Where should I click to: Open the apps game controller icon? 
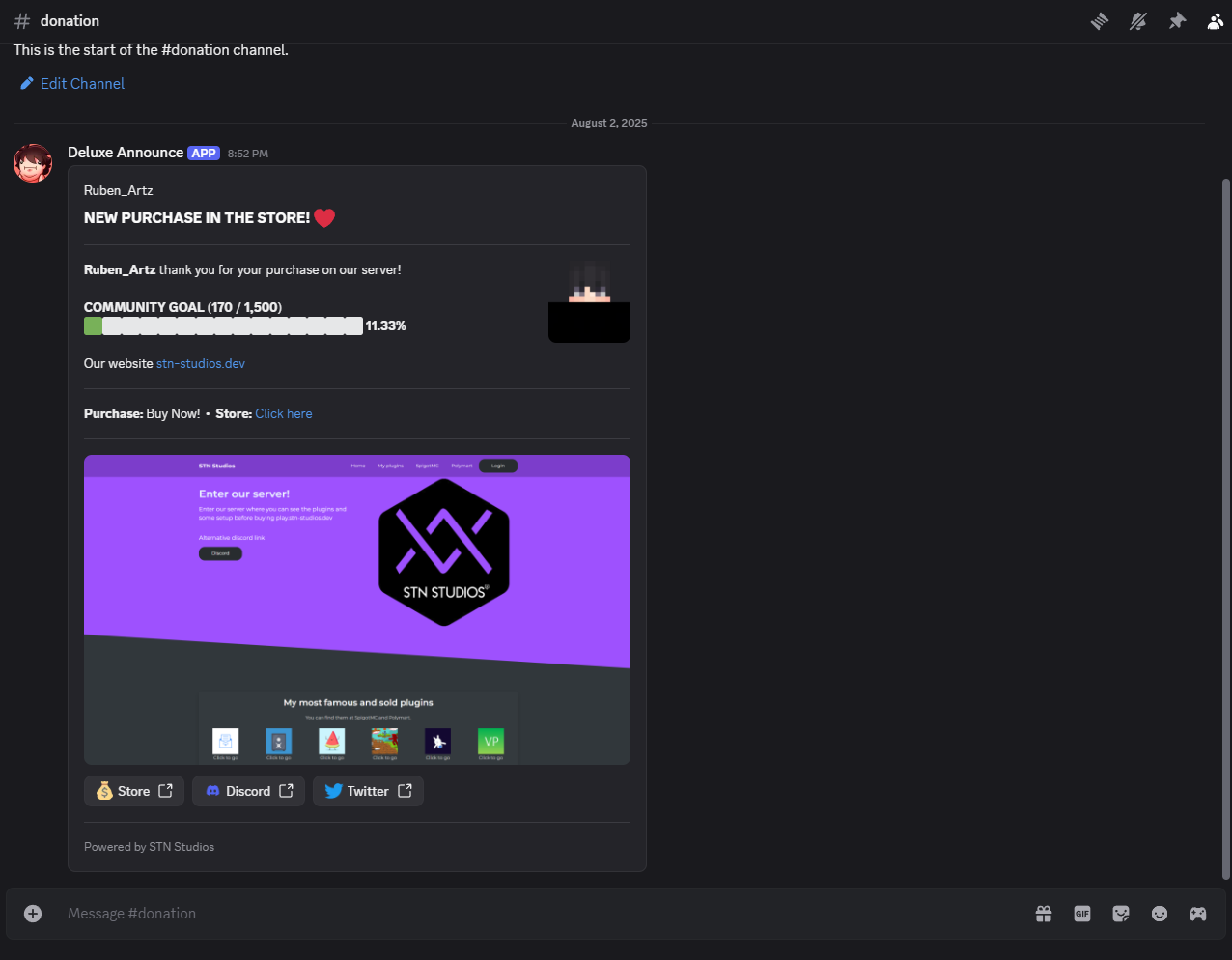[x=1198, y=914]
